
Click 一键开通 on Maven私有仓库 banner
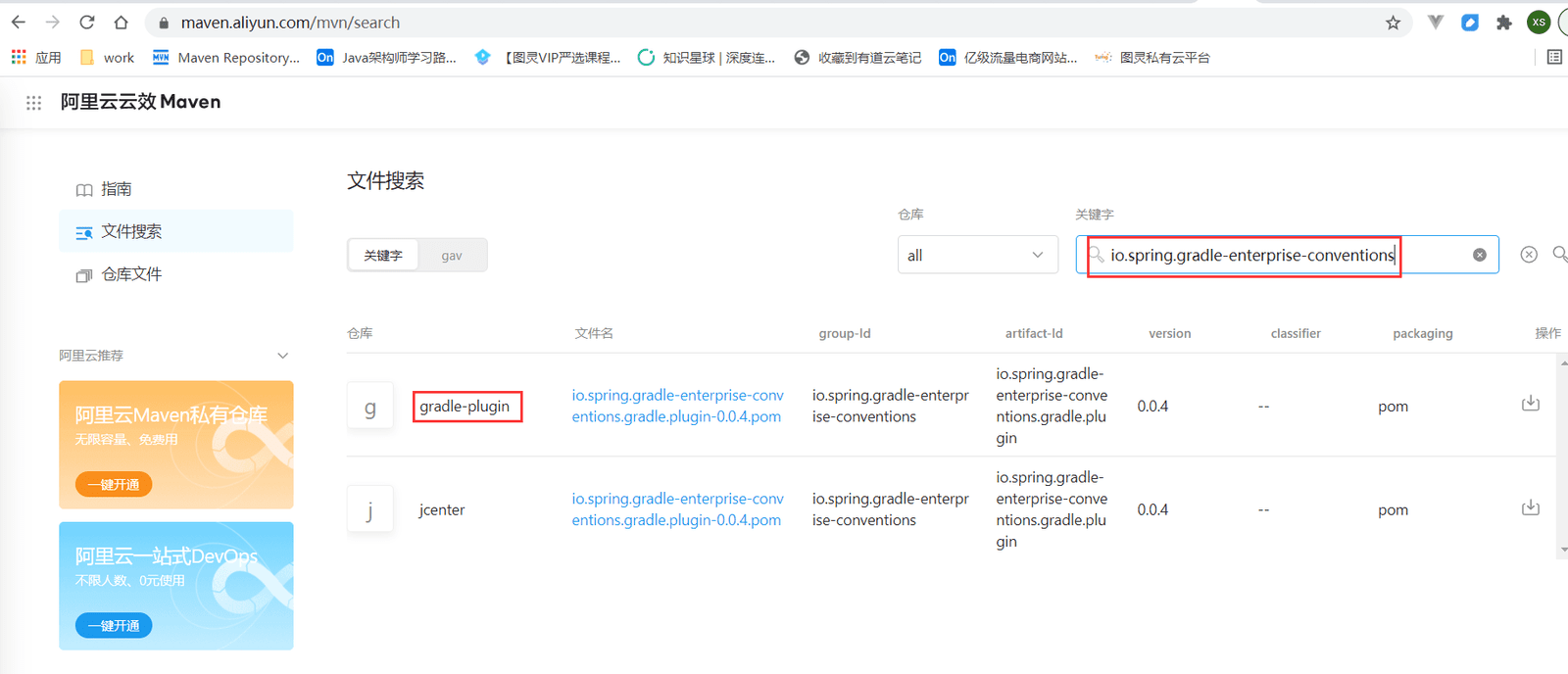pos(114,484)
